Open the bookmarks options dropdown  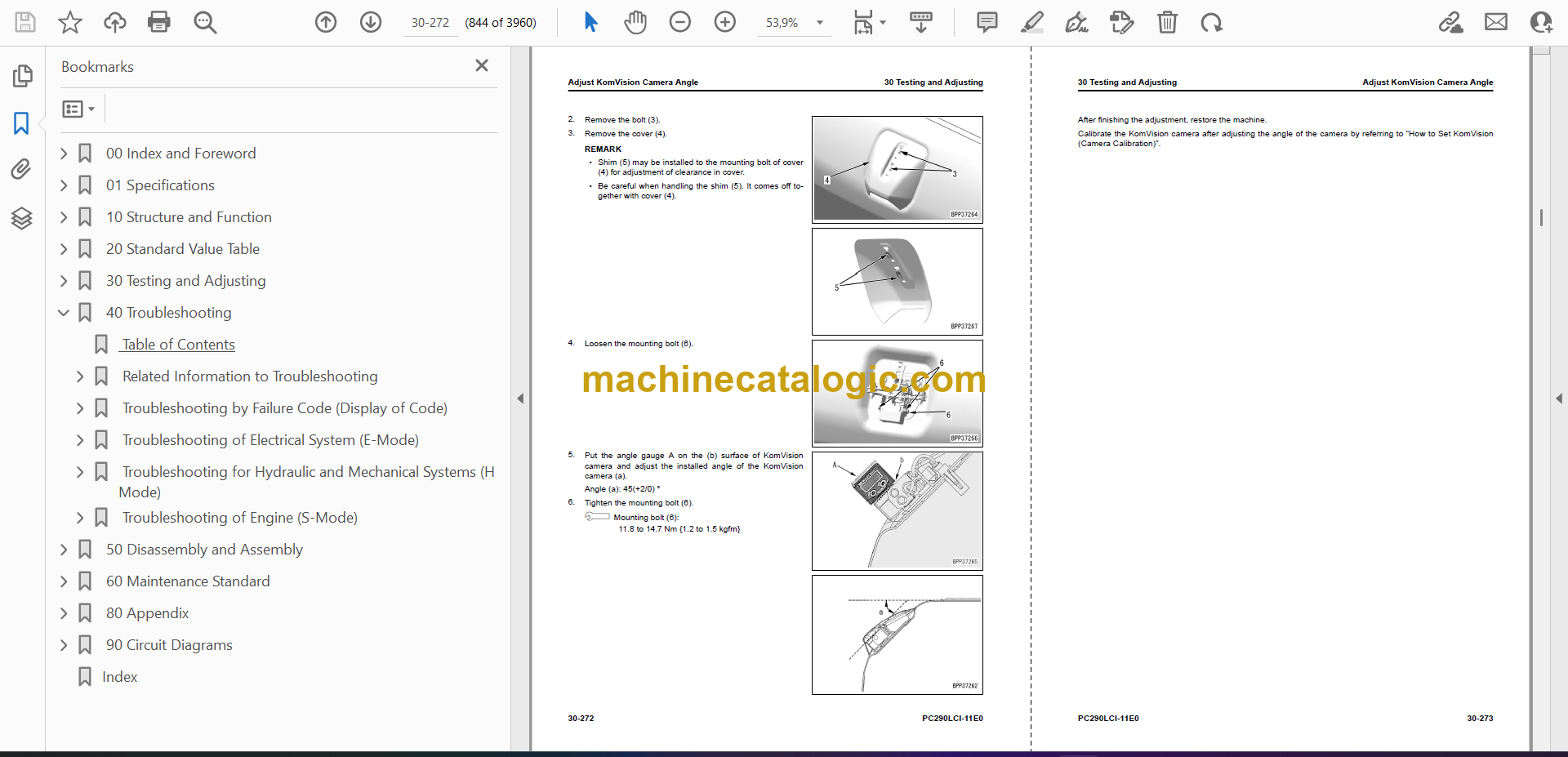[78, 109]
